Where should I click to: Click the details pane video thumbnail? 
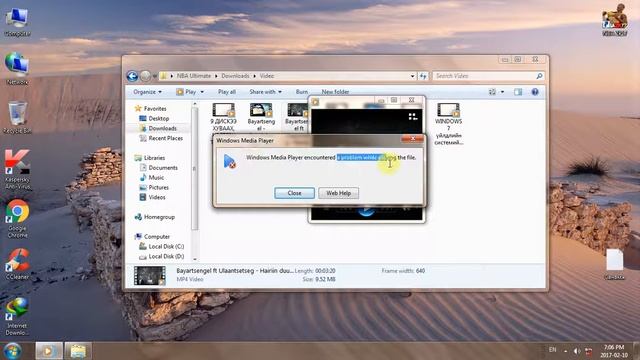[150, 276]
